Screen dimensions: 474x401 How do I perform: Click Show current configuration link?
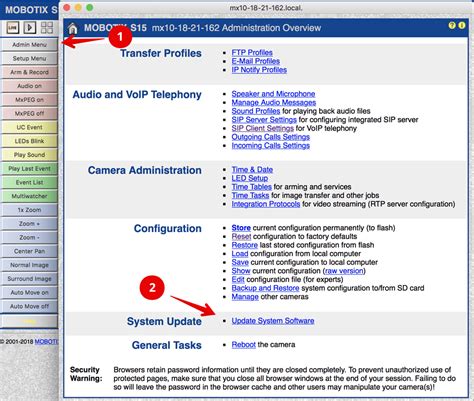pos(241,271)
